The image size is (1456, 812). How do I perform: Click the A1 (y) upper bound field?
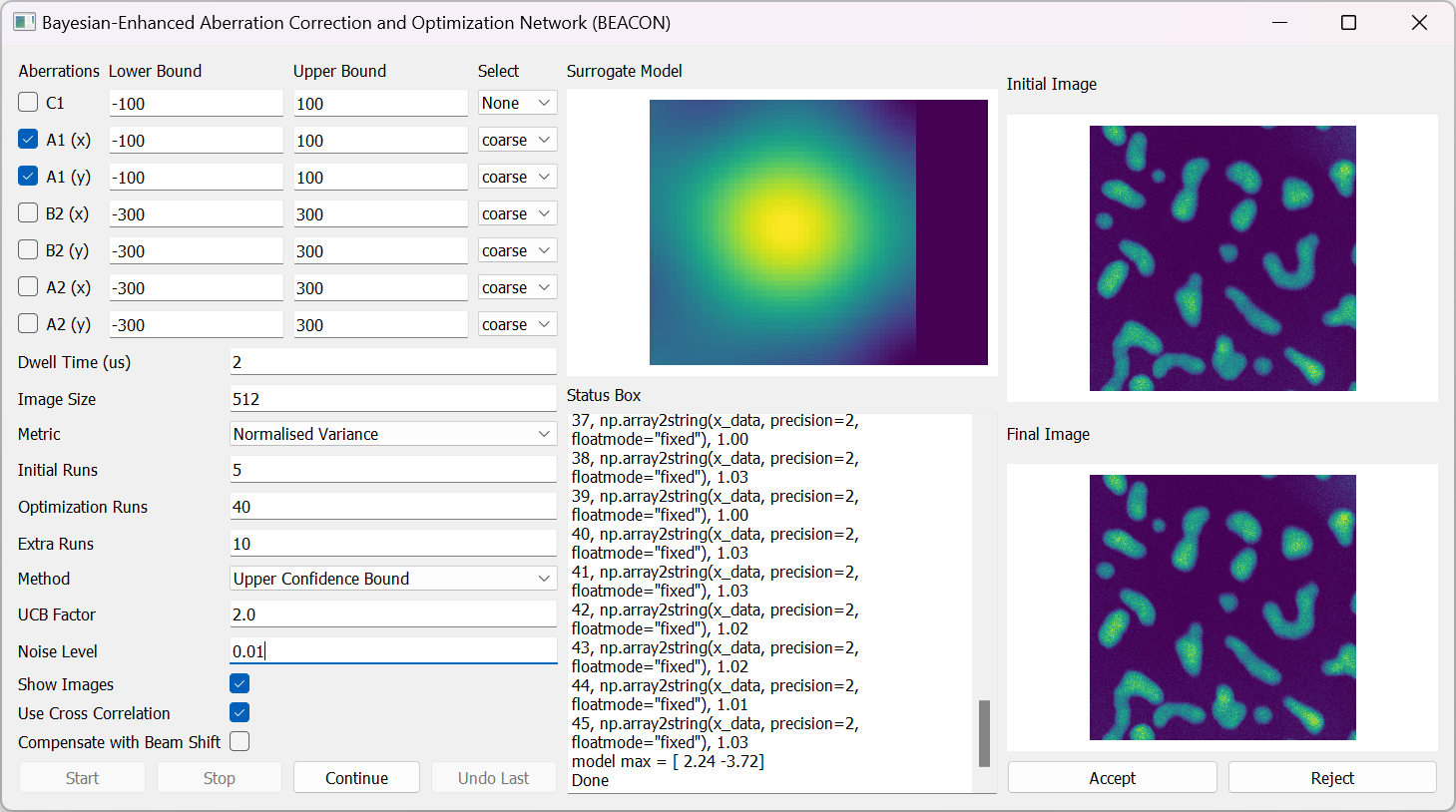point(380,177)
